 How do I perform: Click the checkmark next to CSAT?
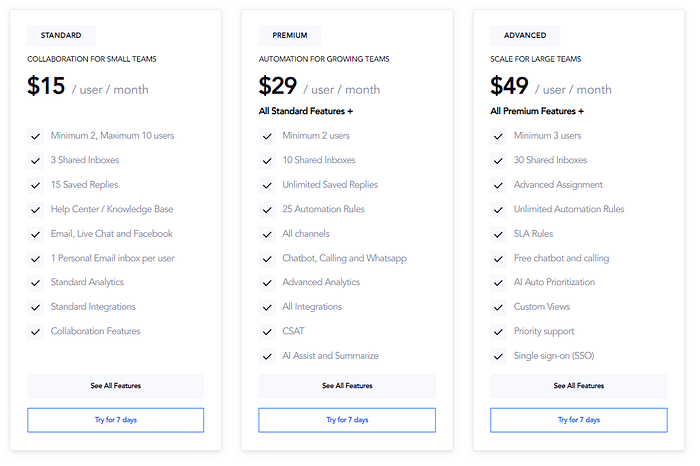tap(267, 331)
